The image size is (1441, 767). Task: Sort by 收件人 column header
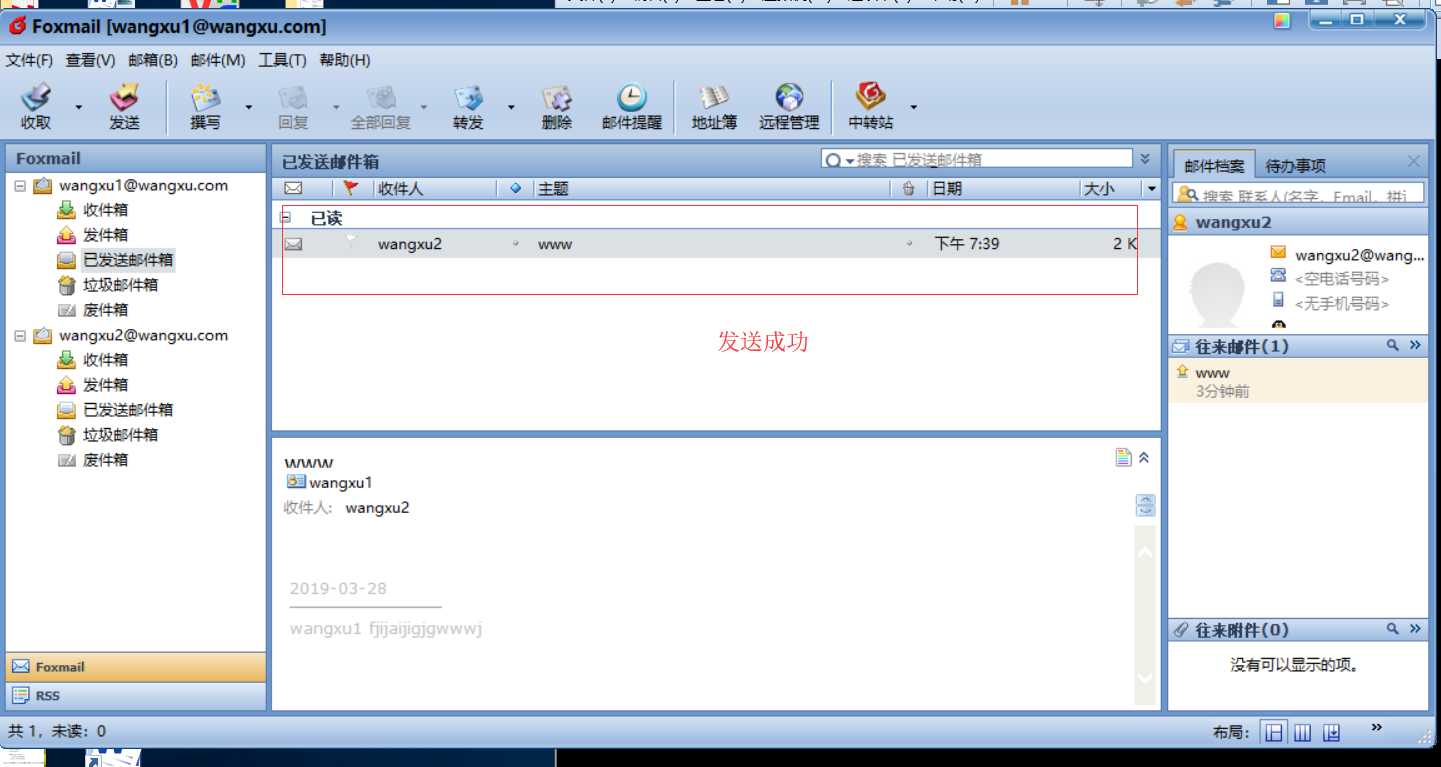(x=435, y=188)
